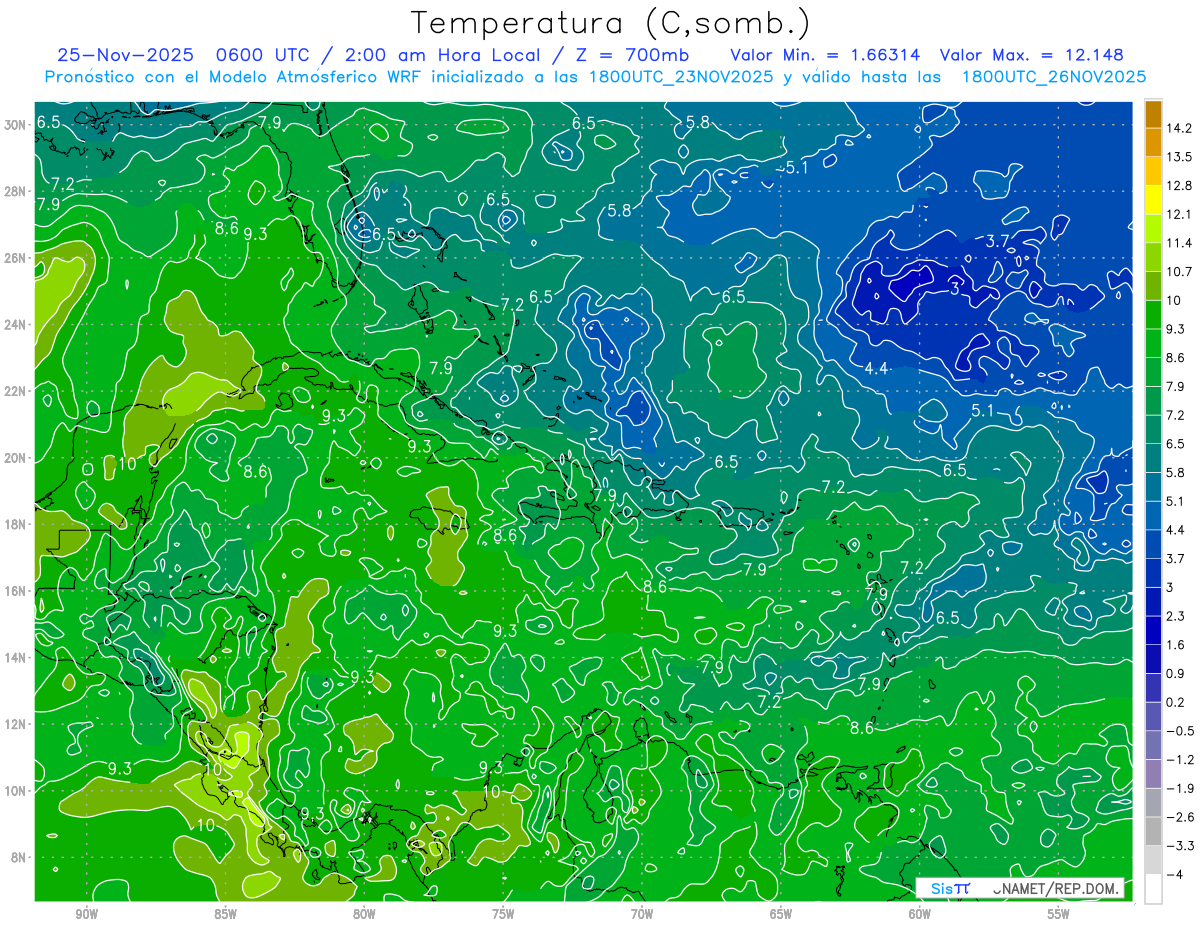Screen dimensions: 1200x927
Task: Click the '55W' longitude axis label
Action: tap(1059, 914)
